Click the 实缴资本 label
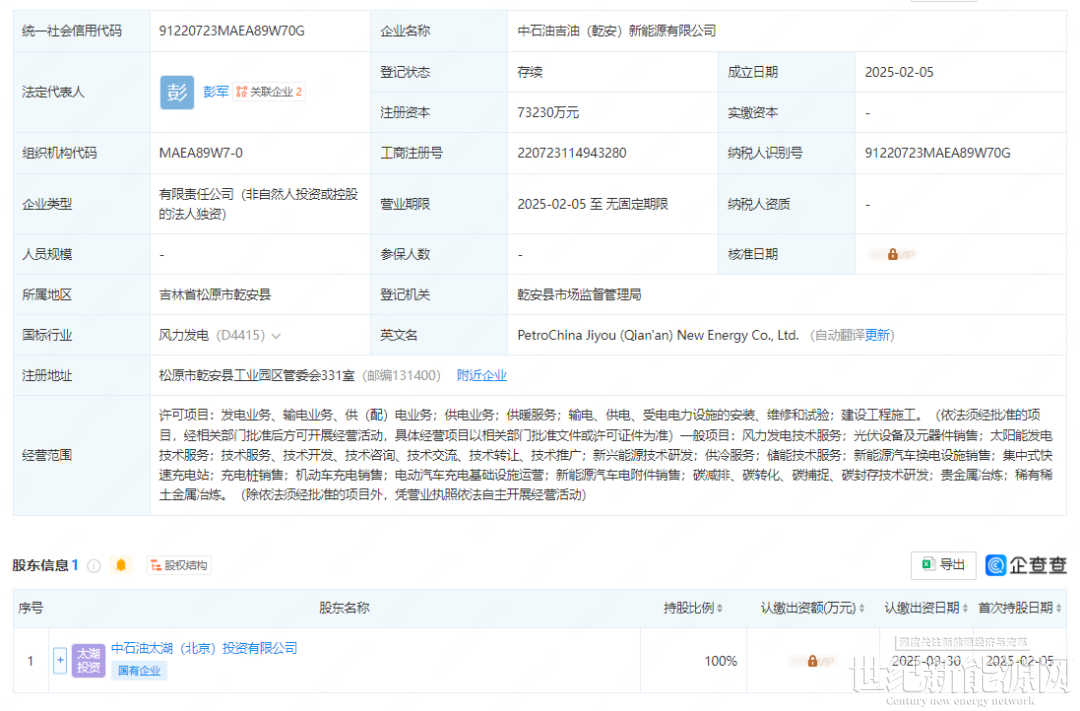Screen dimensions: 1080x711 (x=753, y=112)
